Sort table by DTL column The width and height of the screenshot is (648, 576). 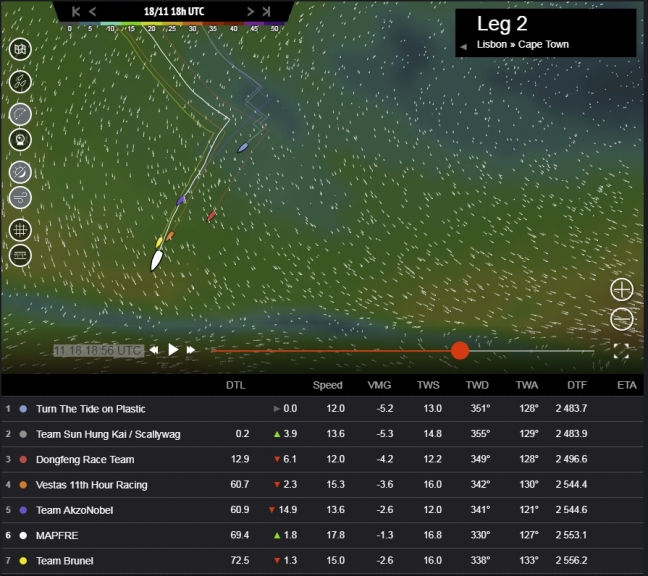[x=236, y=385]
